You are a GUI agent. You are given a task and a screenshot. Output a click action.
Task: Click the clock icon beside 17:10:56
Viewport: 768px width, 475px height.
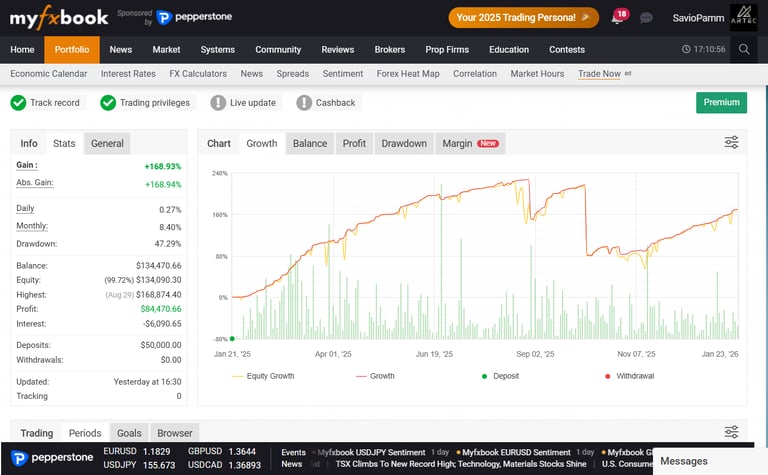coord(686,49)
